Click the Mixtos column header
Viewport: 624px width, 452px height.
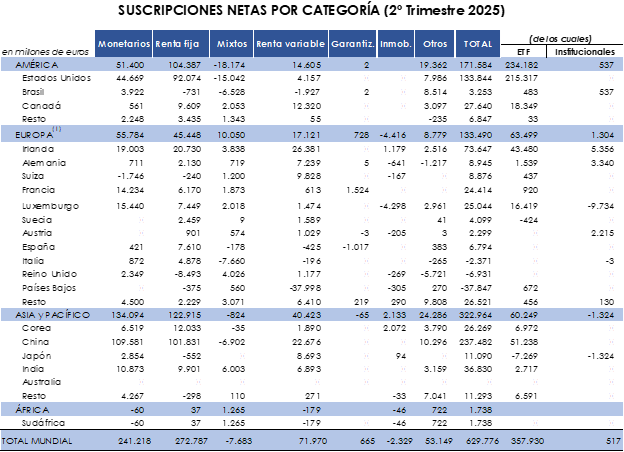(x=231, y=43)
